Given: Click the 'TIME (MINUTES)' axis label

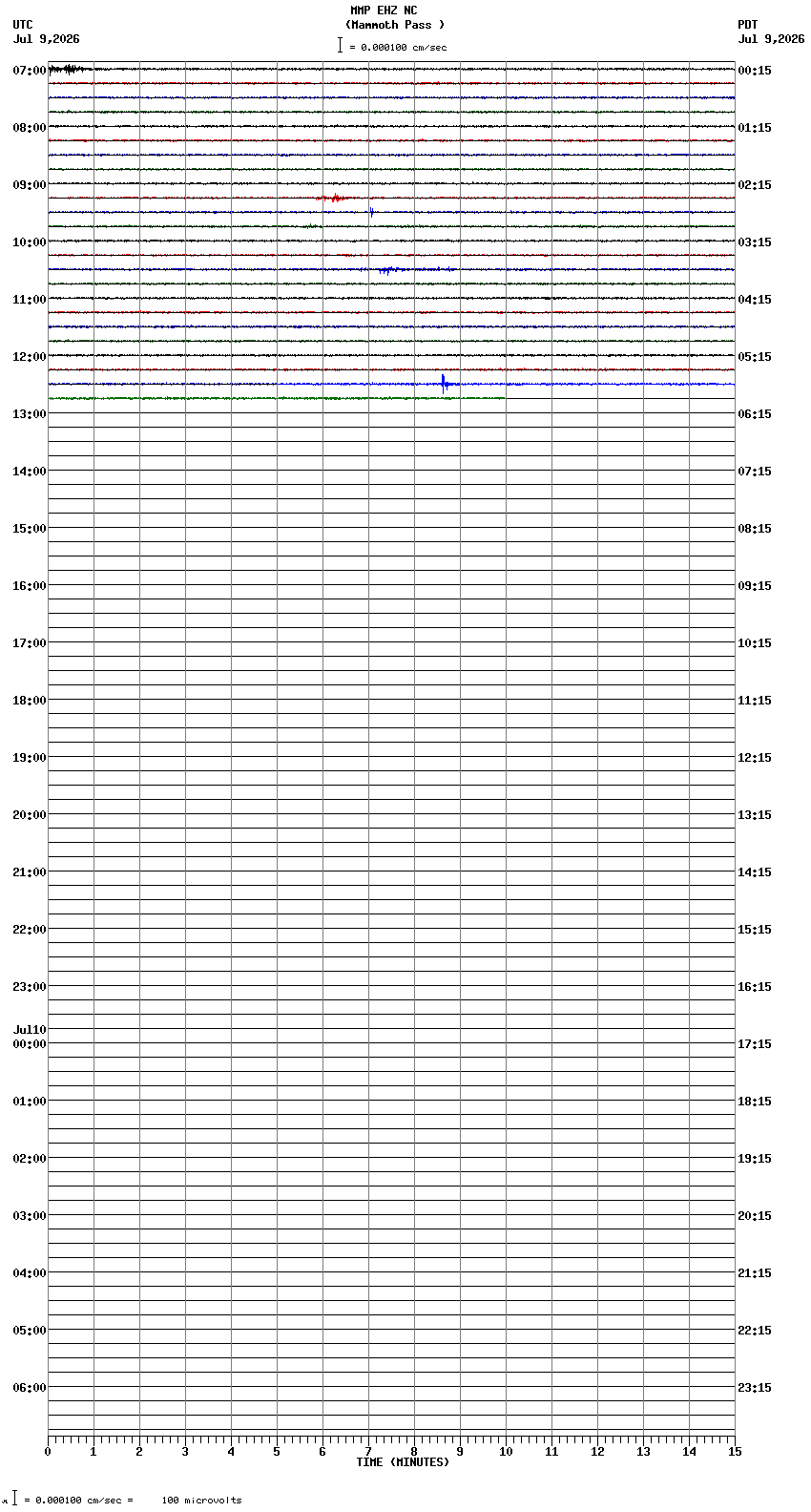Looking at the screenshot, I should tap(403, 1462).
